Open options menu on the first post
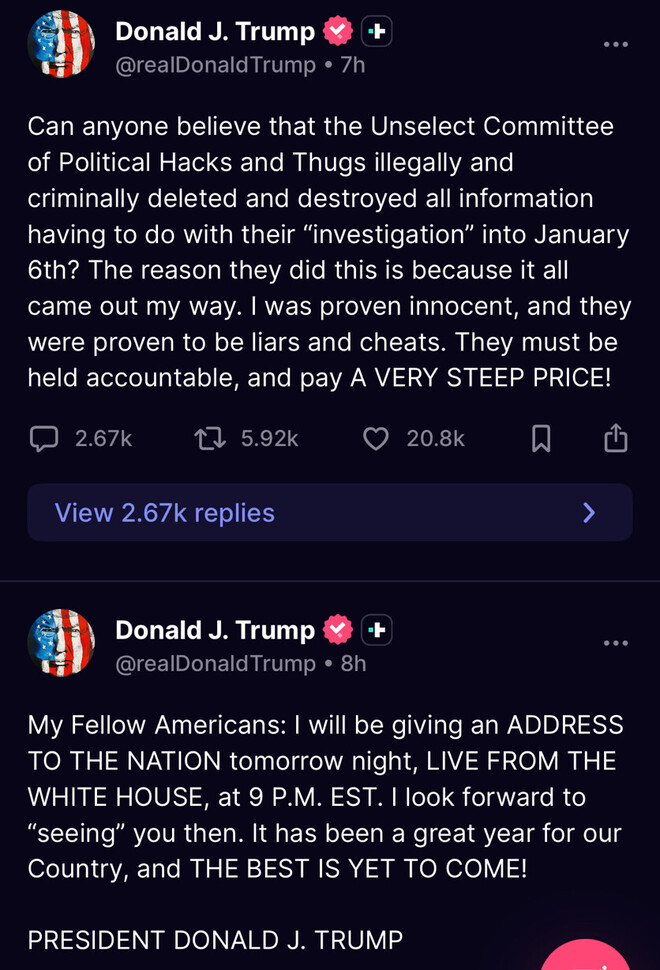Image resolution: width=660 pixels, height=970 pixels. pos(616,44)
